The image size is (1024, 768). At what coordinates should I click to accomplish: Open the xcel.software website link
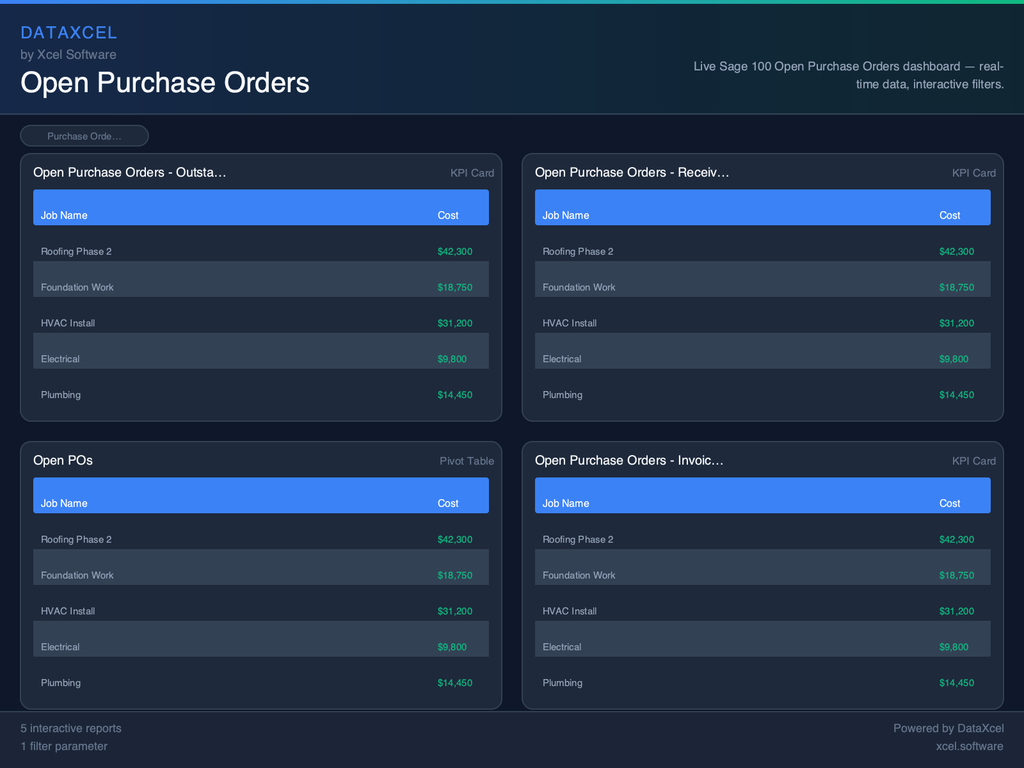coord(967,746)
